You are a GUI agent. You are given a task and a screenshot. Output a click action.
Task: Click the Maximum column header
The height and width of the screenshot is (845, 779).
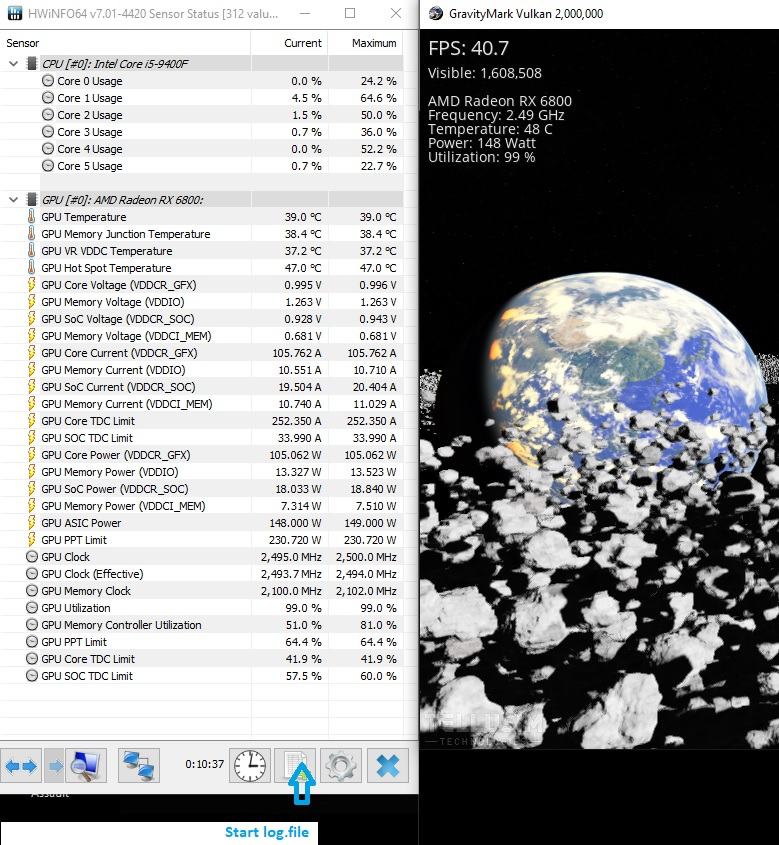(x=365, y=43)
